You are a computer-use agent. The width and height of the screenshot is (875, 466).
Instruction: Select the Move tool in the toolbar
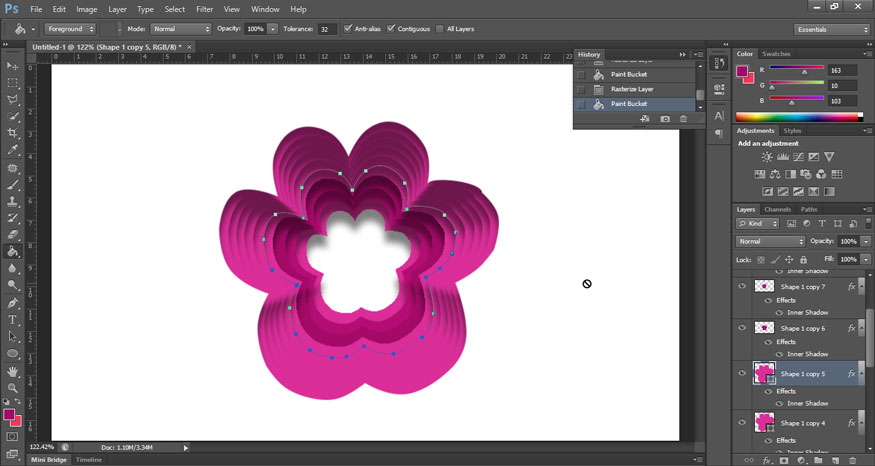point(13,65)
